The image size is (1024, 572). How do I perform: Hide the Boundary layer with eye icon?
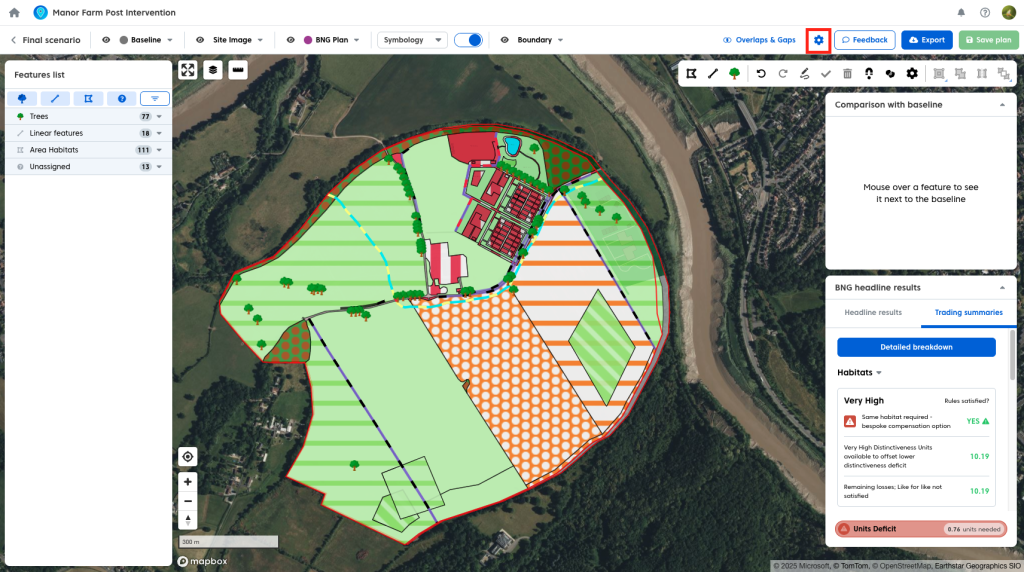[504, 40]
